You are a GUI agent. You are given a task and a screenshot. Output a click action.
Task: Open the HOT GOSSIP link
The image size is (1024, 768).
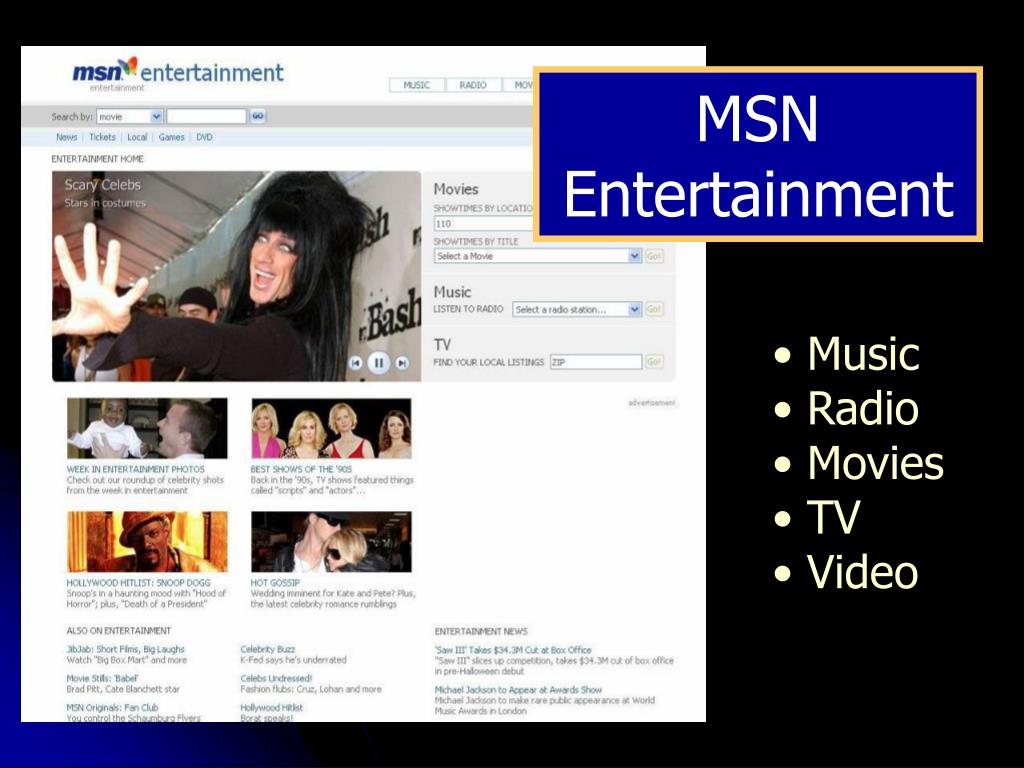tap(275, 583)
